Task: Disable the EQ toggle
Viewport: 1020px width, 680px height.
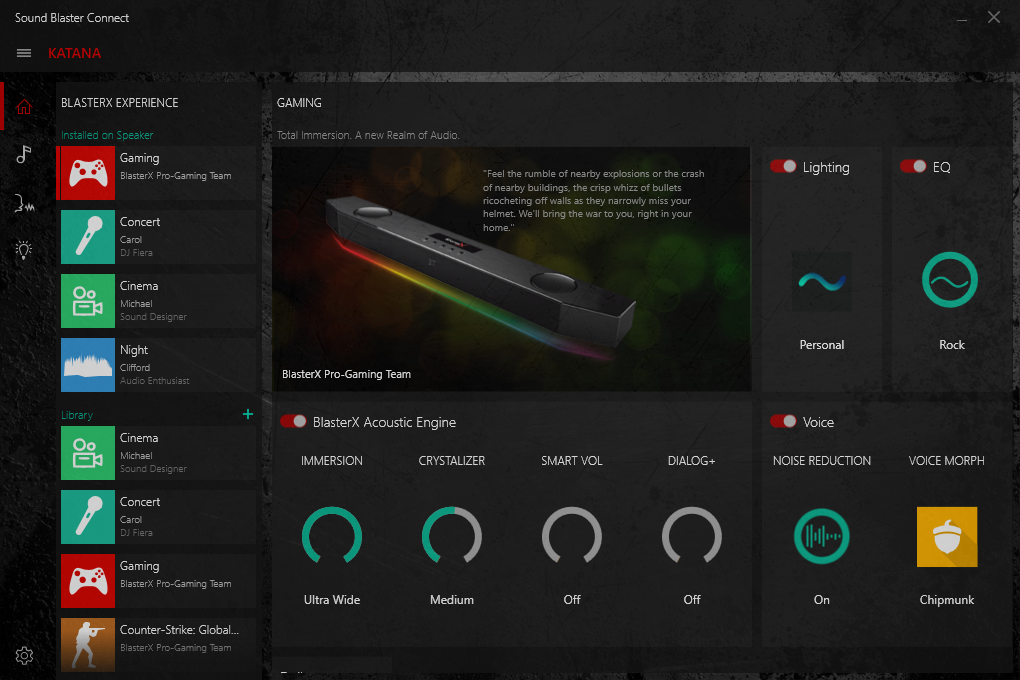Action: (x=913, y=167)
